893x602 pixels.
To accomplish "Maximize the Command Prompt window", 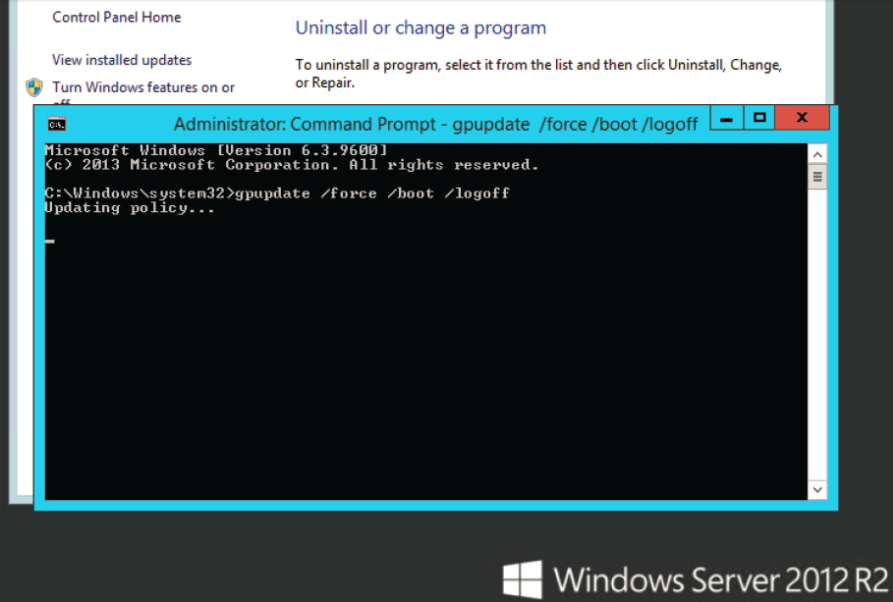I will [759, 118].
